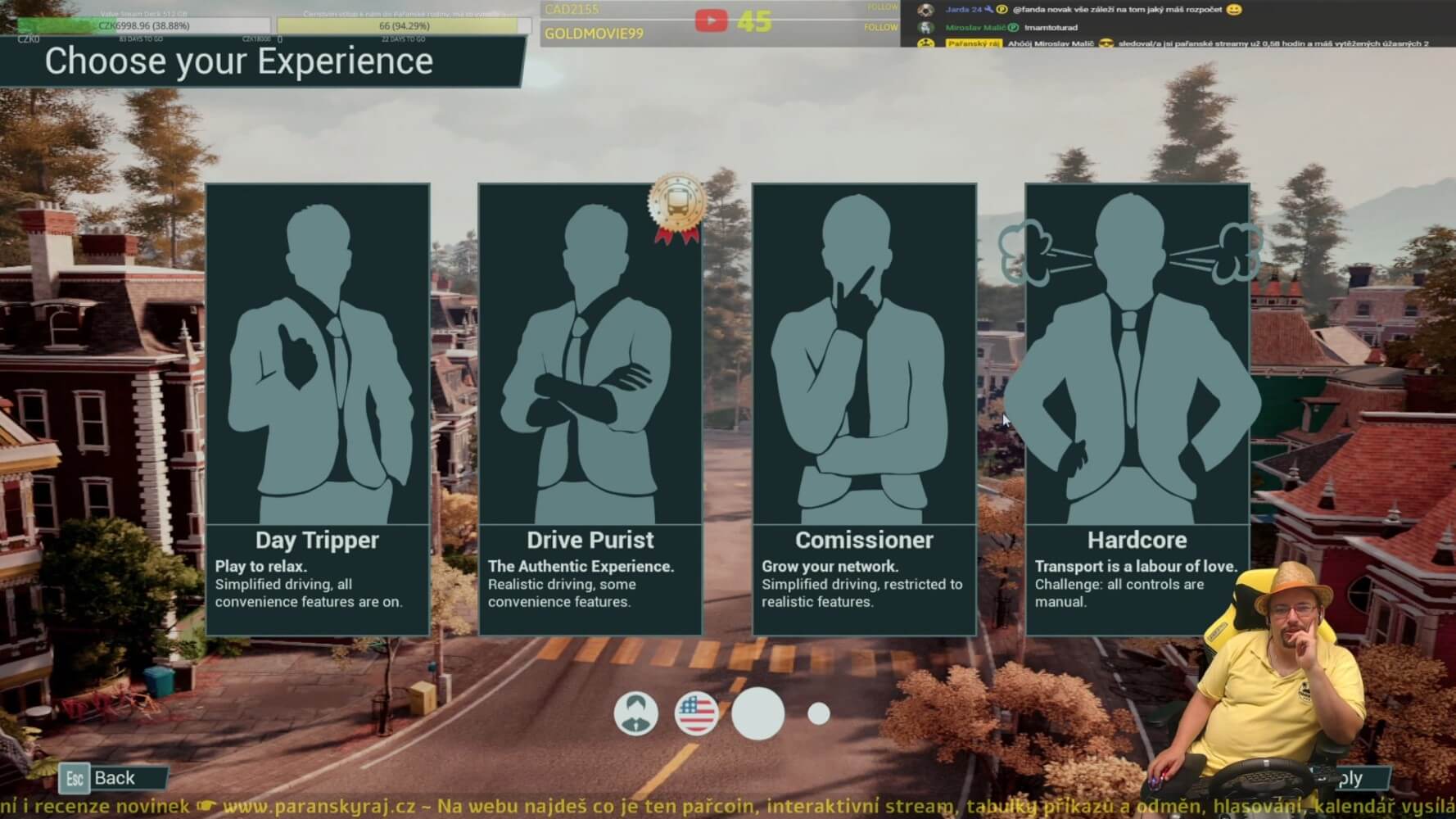Screen dimensions: 1456x819
Task: Go back using the Back button
Action: click(x=113, y=778)
